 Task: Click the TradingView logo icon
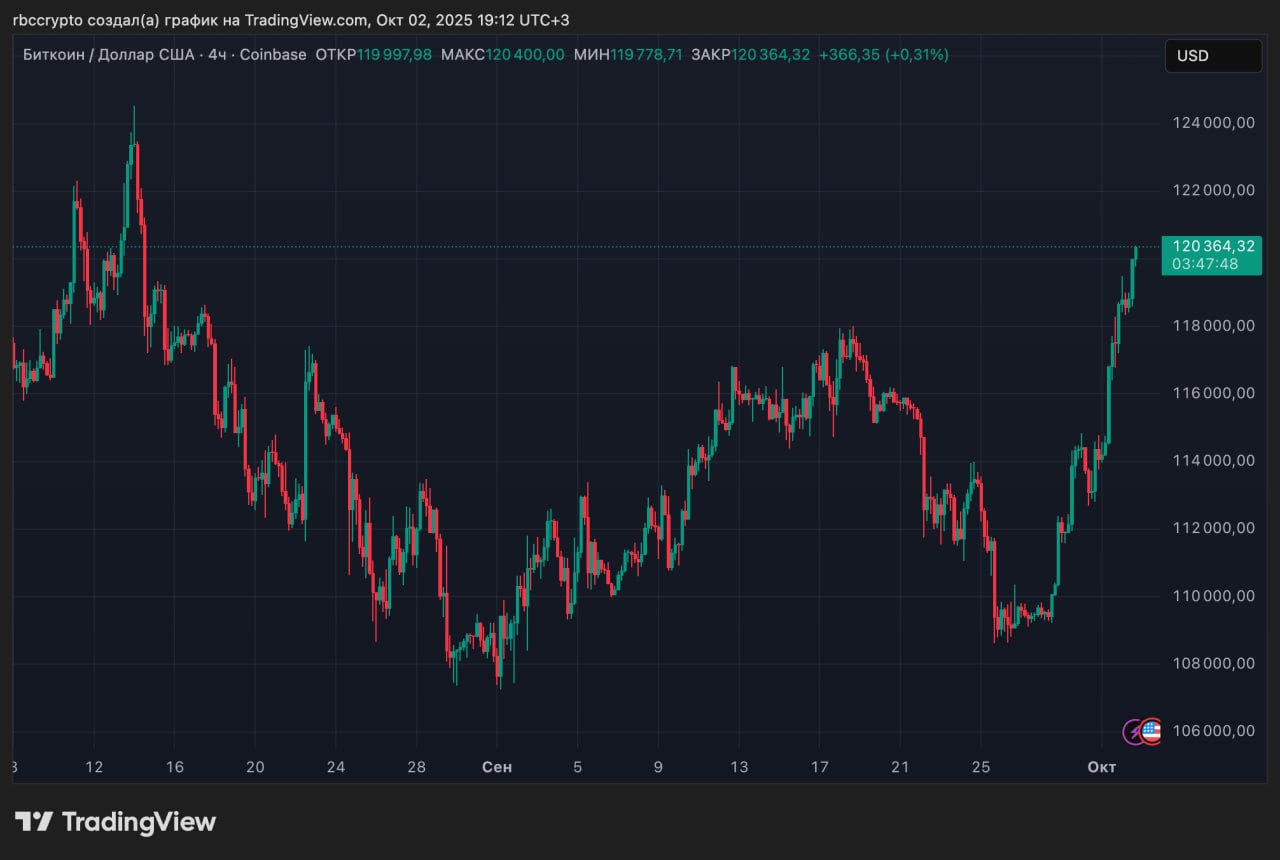[34, 822]
